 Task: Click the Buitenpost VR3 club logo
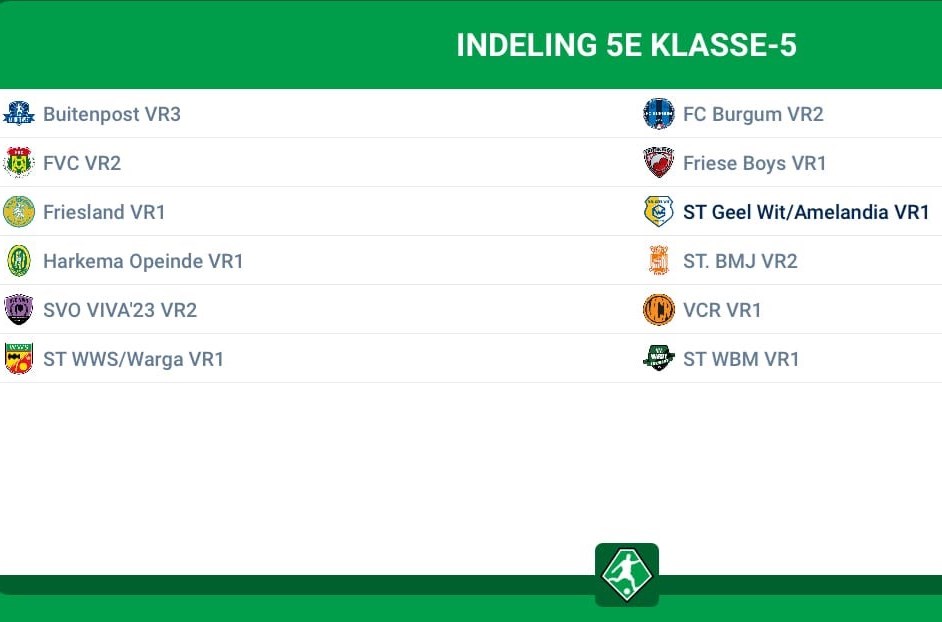pyautogui.click(x=19, y=114)
